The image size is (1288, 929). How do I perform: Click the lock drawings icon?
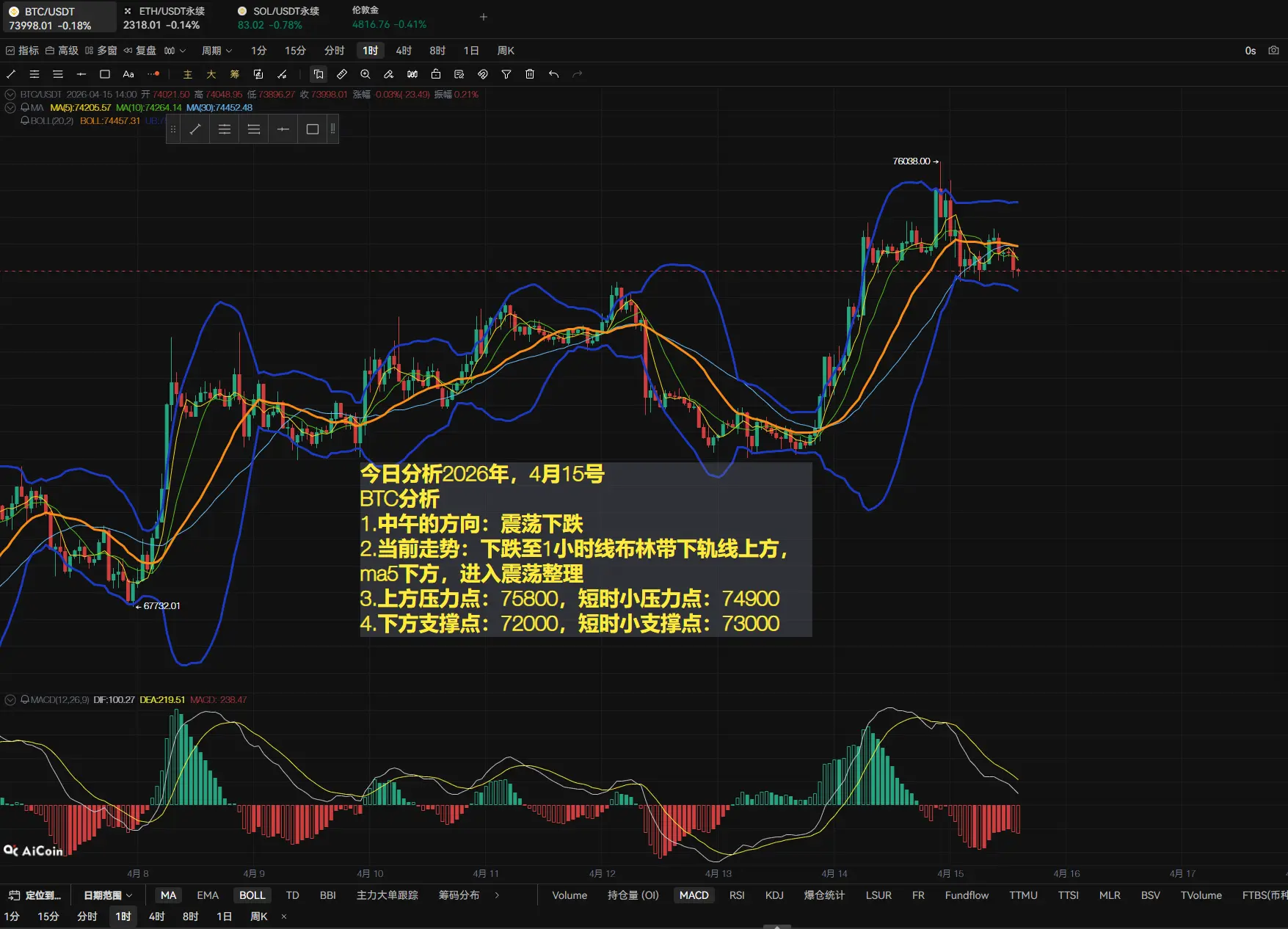pyautogui.click(x=436, y=74)
